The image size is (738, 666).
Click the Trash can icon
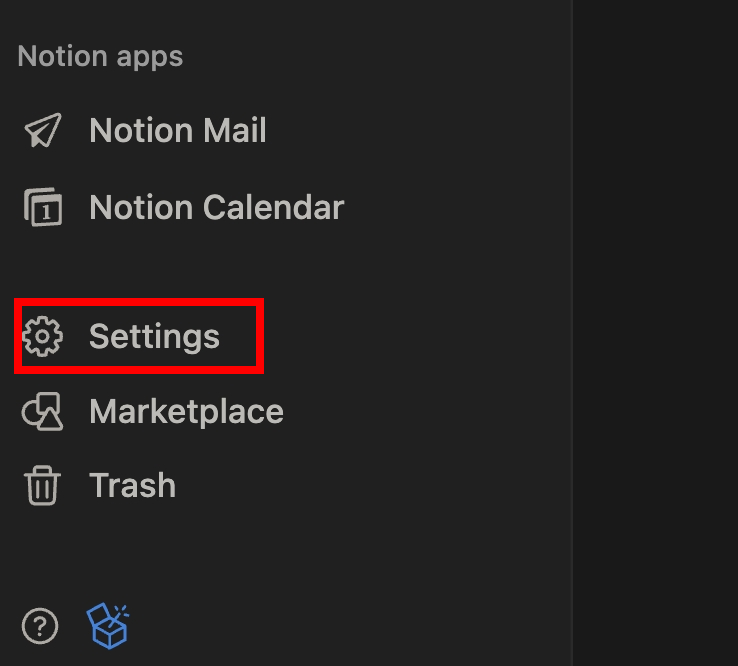tap(42, 486)
